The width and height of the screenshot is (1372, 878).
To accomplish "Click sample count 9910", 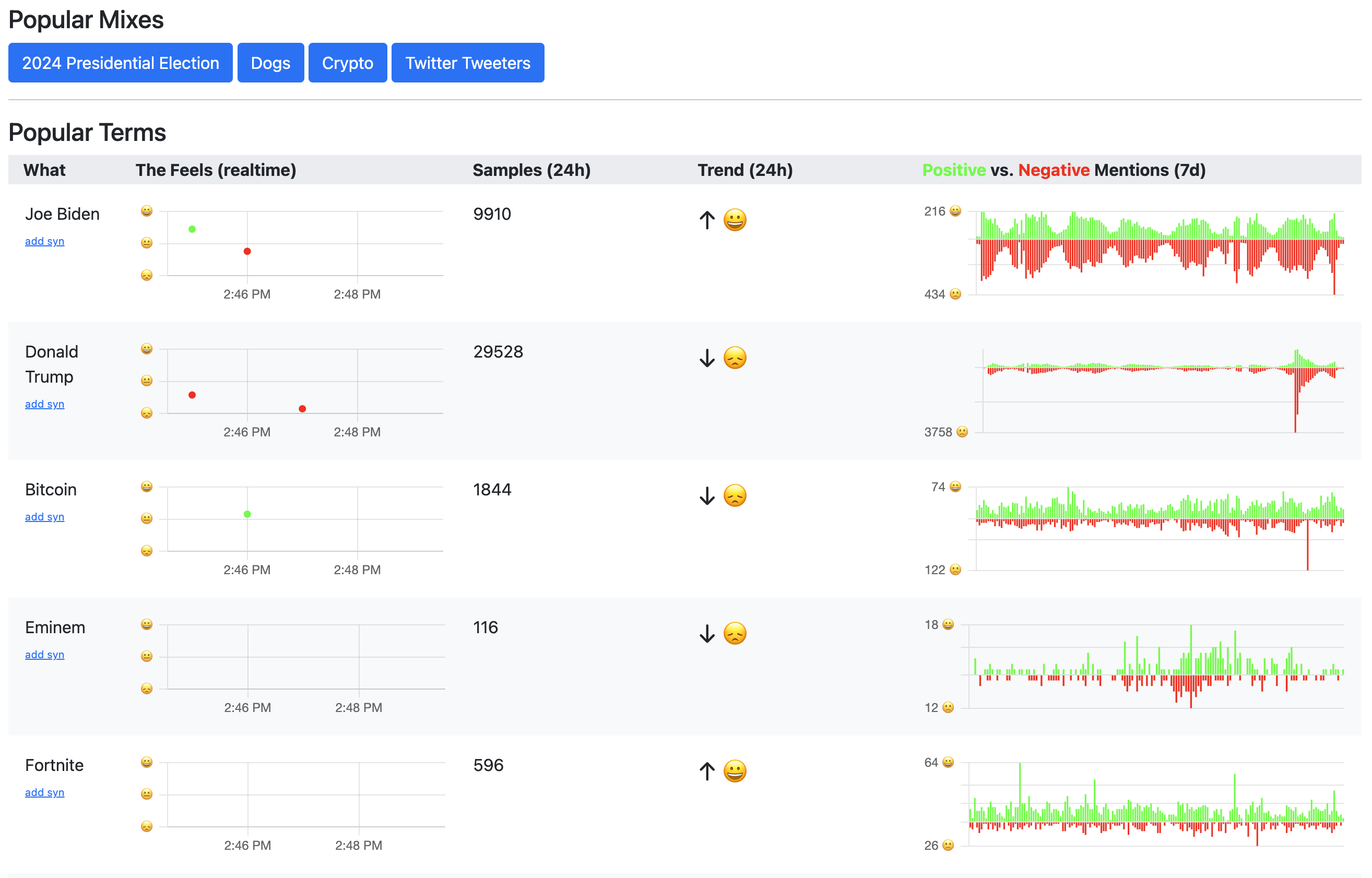I will [x=492, y=214].
